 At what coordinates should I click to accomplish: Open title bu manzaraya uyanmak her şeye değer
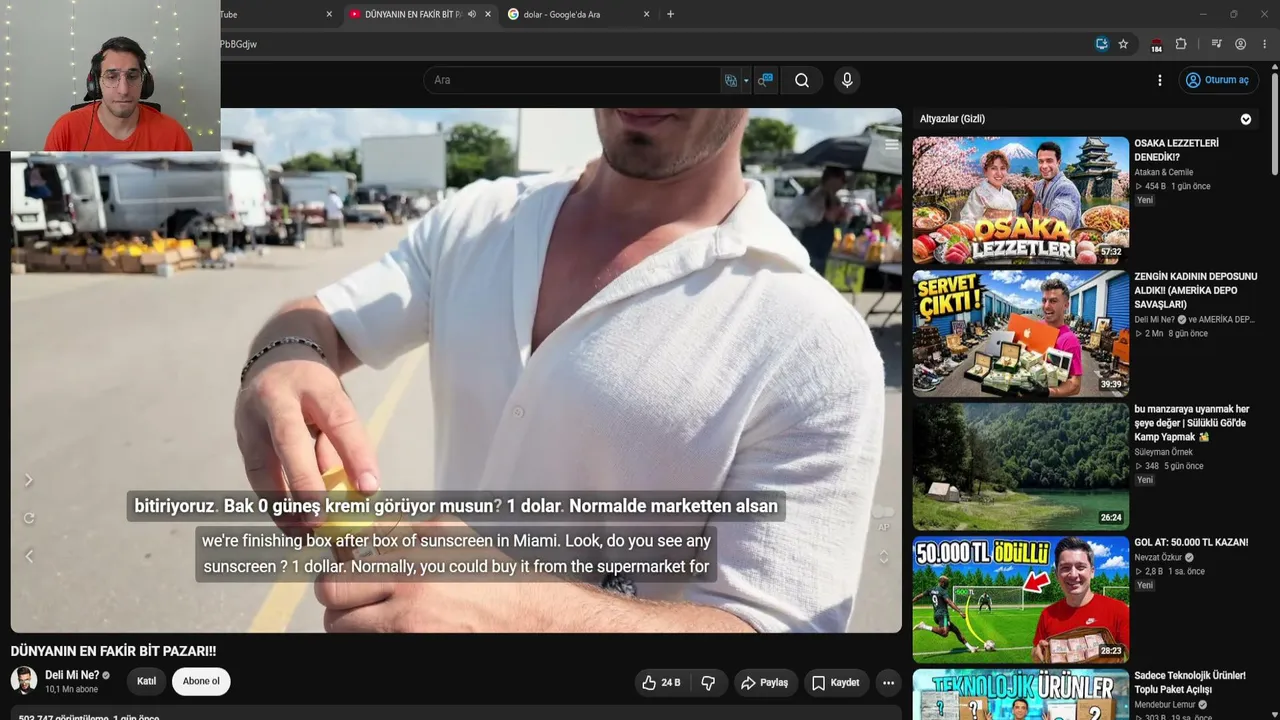click(1192, 423)
